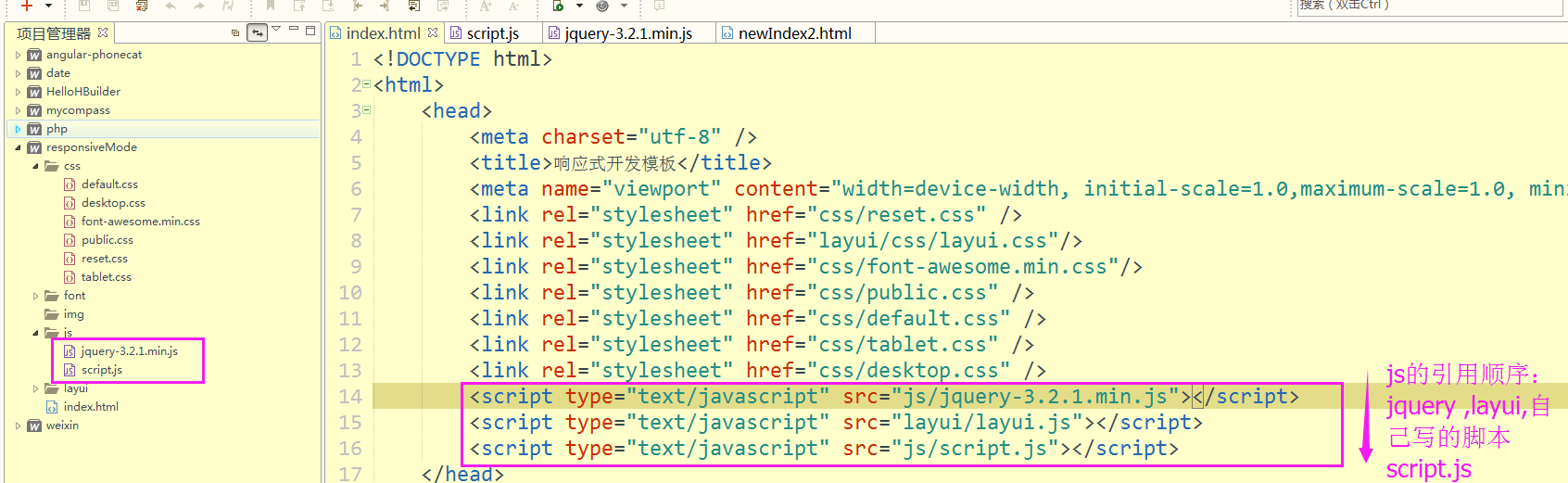Switch to the script.js editor tab
This screenshot has height=483, width=1568.
pos(492,33)
